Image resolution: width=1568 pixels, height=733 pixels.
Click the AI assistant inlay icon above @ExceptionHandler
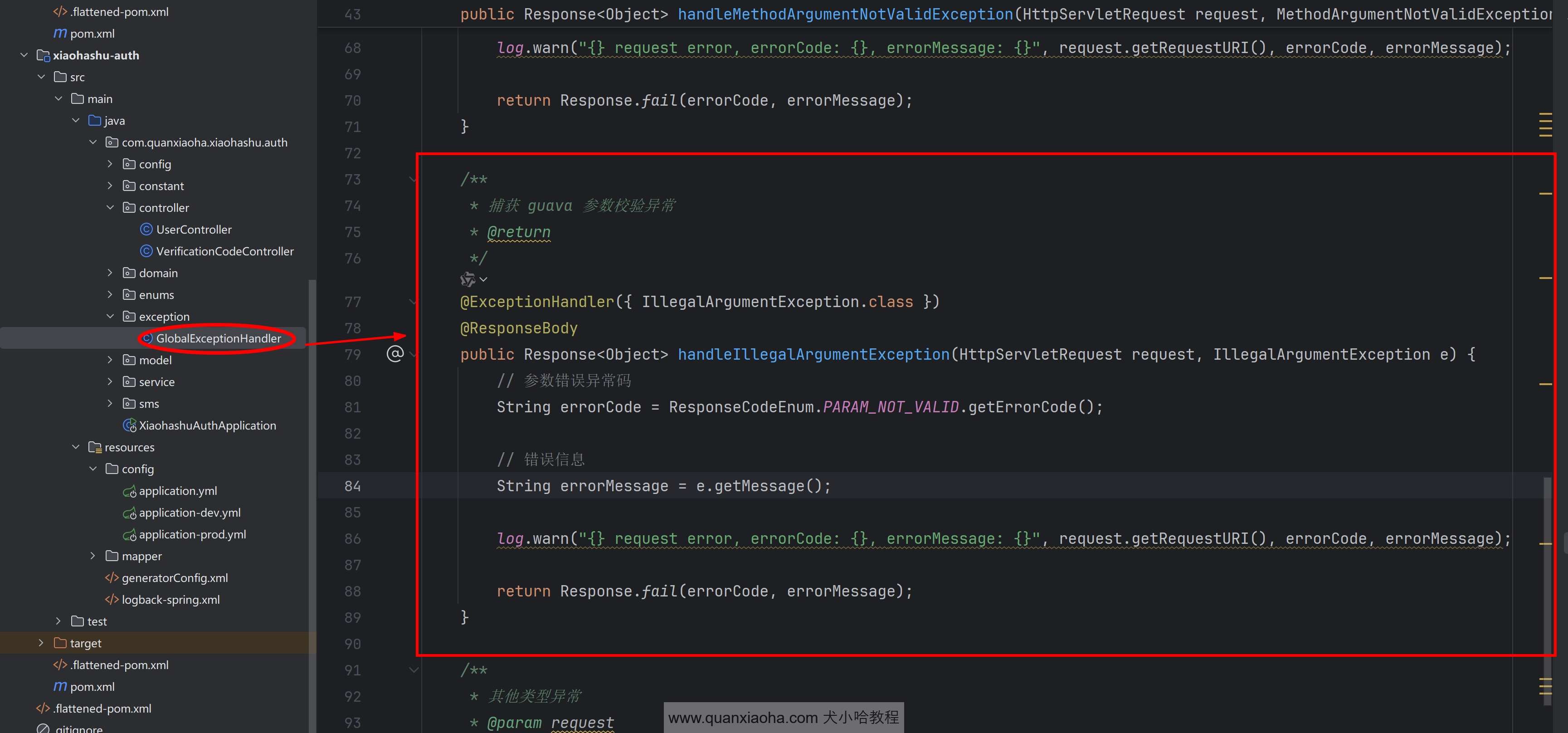tap(467, 279)
